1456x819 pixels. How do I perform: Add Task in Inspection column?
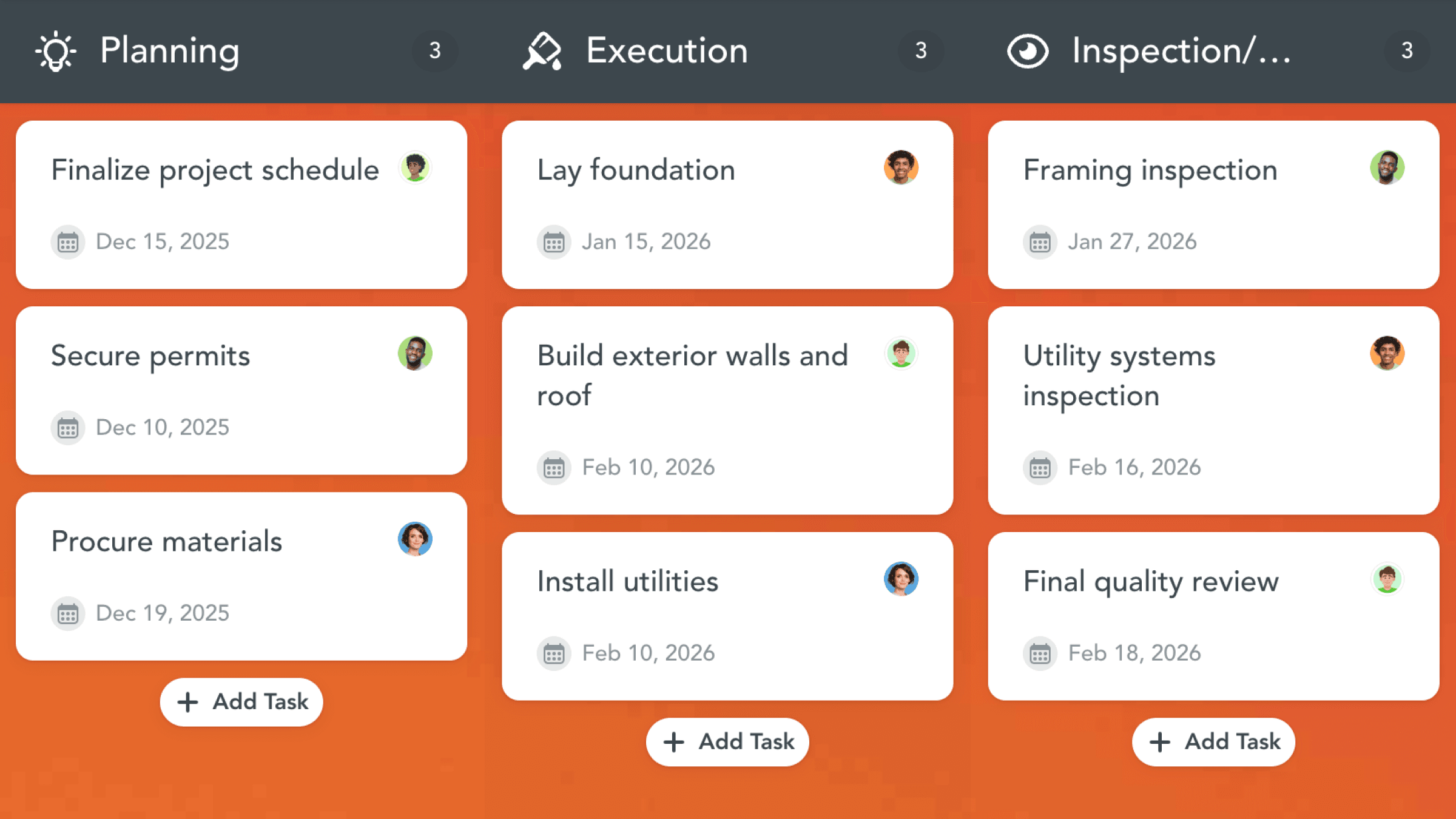click(1213, 742)
